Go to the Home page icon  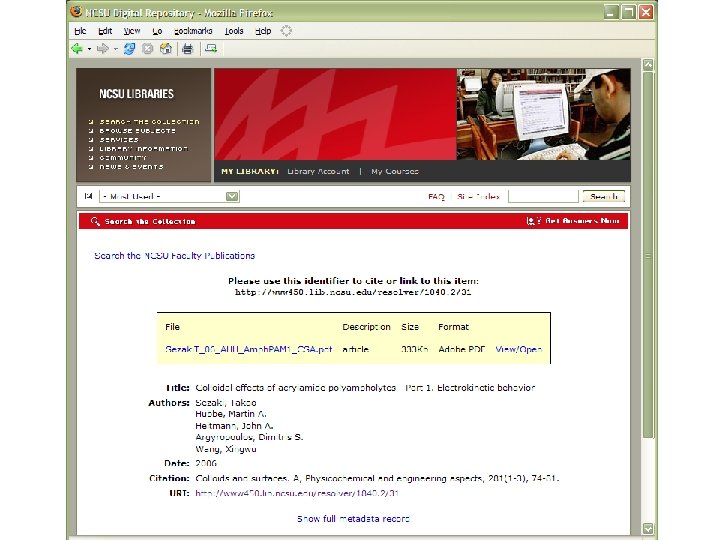(x=166, y=48)
